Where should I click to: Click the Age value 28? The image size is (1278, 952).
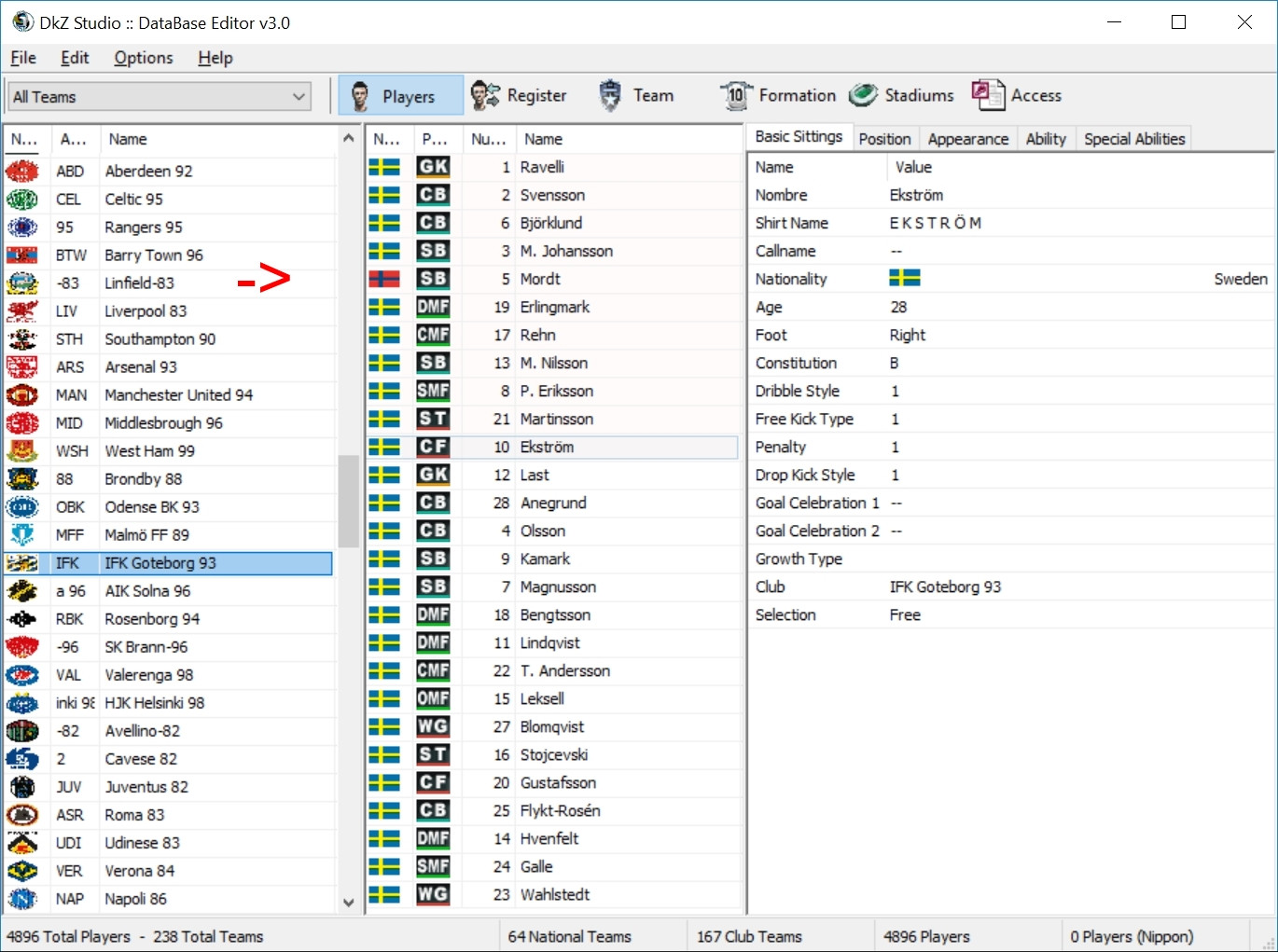click(x=898, y=307)
